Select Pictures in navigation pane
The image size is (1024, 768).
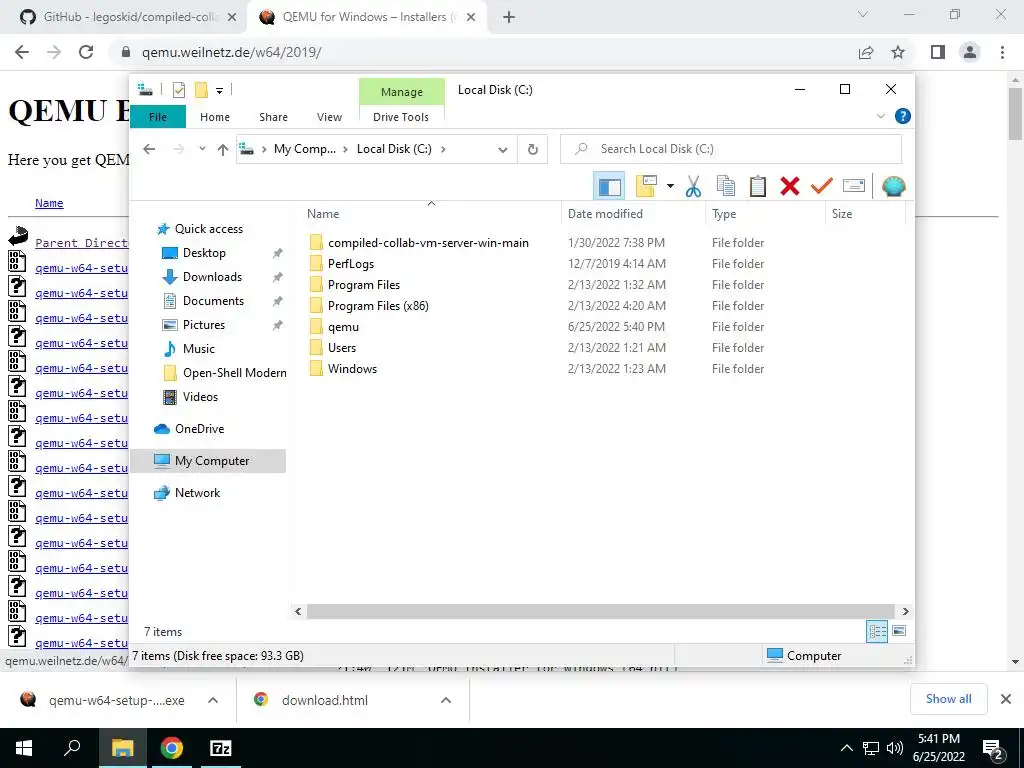[204, 325]
